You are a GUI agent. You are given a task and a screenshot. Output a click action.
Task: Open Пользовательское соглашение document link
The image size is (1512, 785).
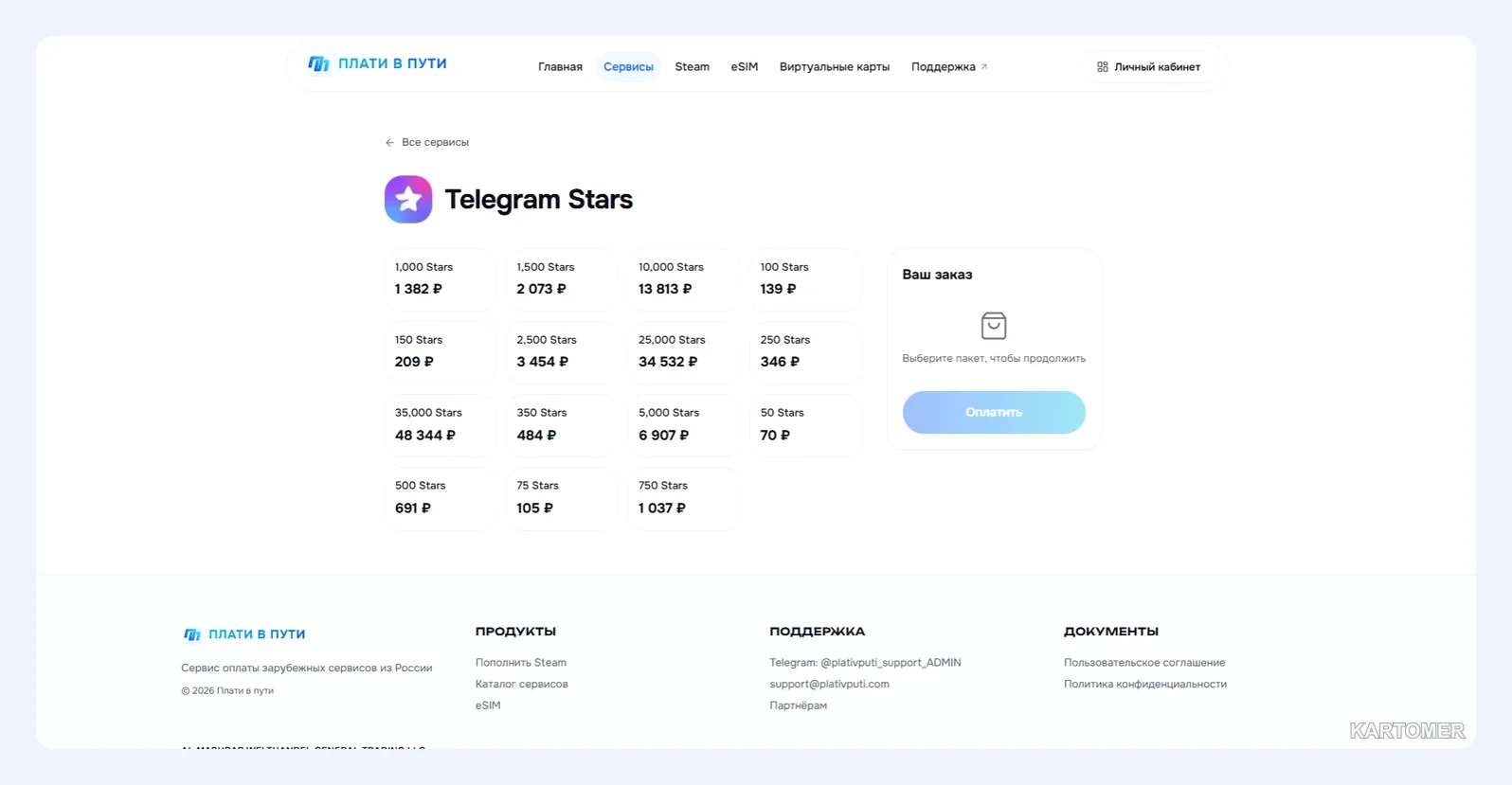tap(1144, 663)
